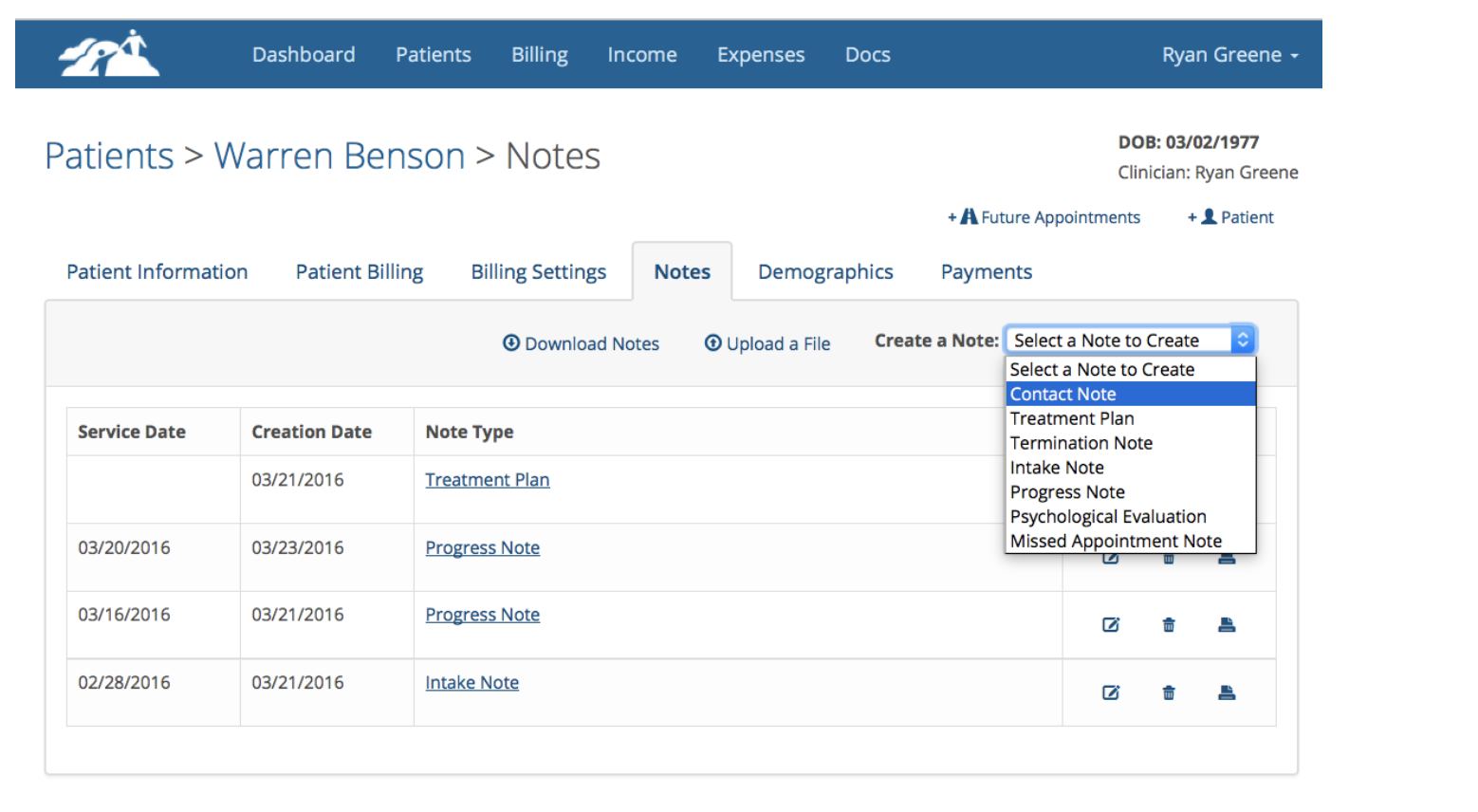Add Future Appointments for the patient
Screen dimensions: 1478x812
click(1044, 217)
